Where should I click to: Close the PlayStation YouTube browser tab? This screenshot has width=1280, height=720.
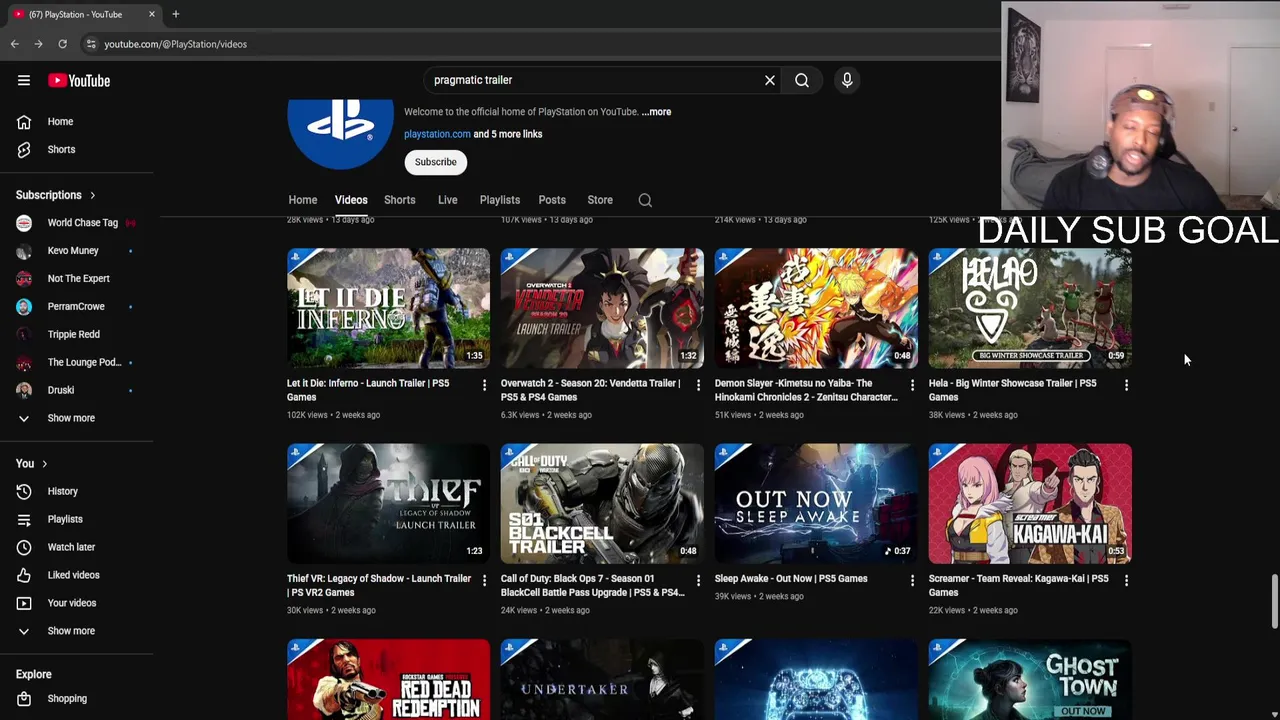point(152,14)
